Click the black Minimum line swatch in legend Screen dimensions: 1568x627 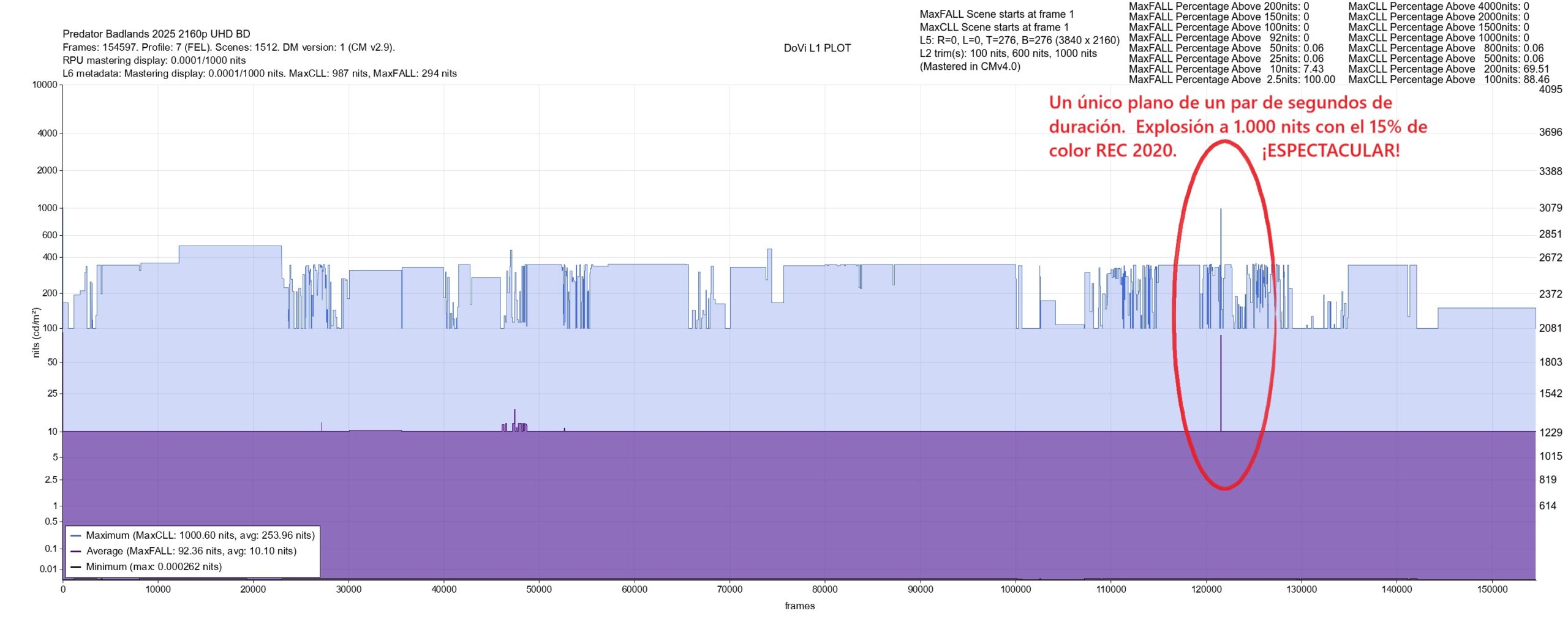point(76,567)
